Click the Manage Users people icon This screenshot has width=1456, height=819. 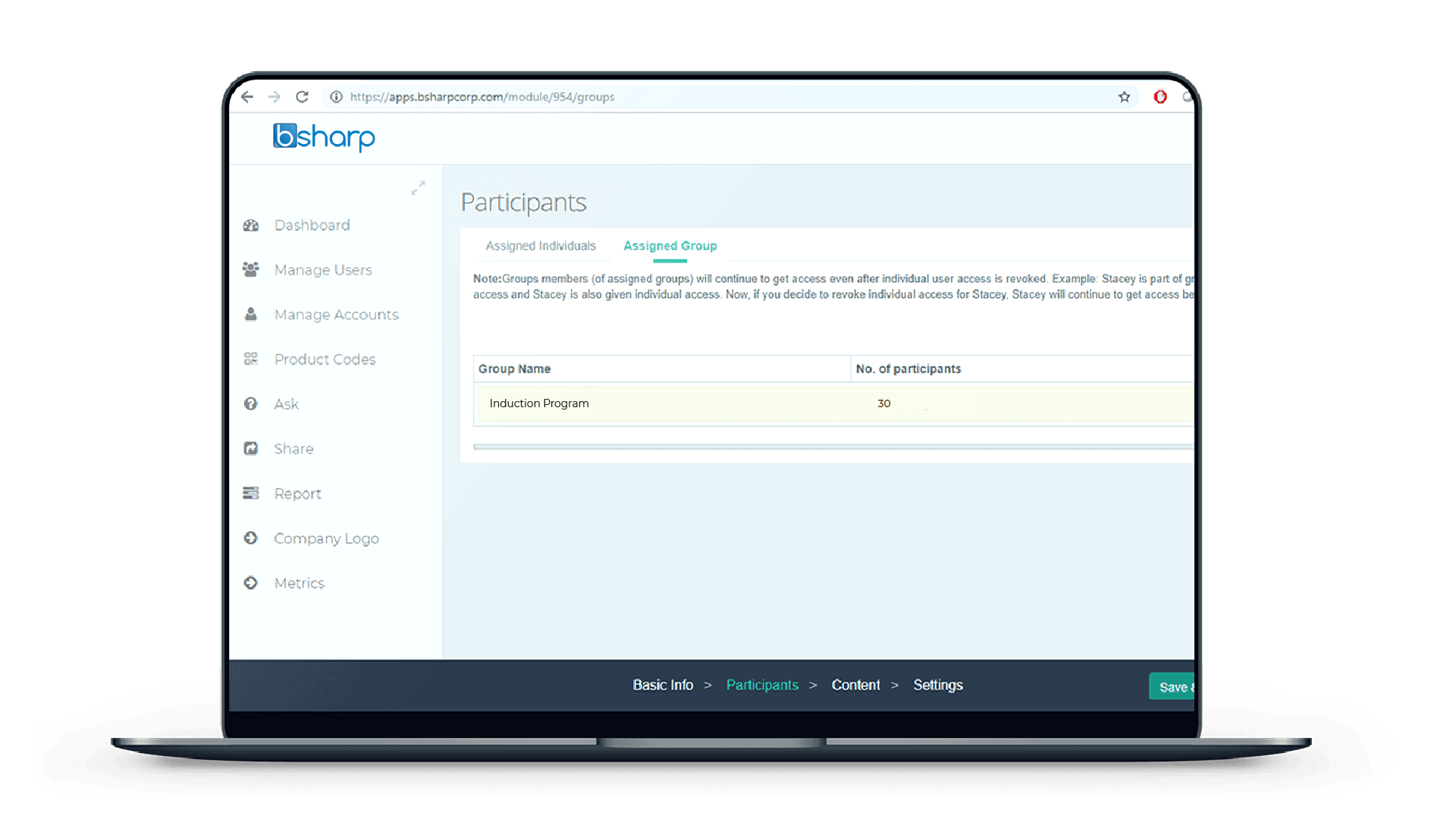pyautogui.click(x=251, y=269)
